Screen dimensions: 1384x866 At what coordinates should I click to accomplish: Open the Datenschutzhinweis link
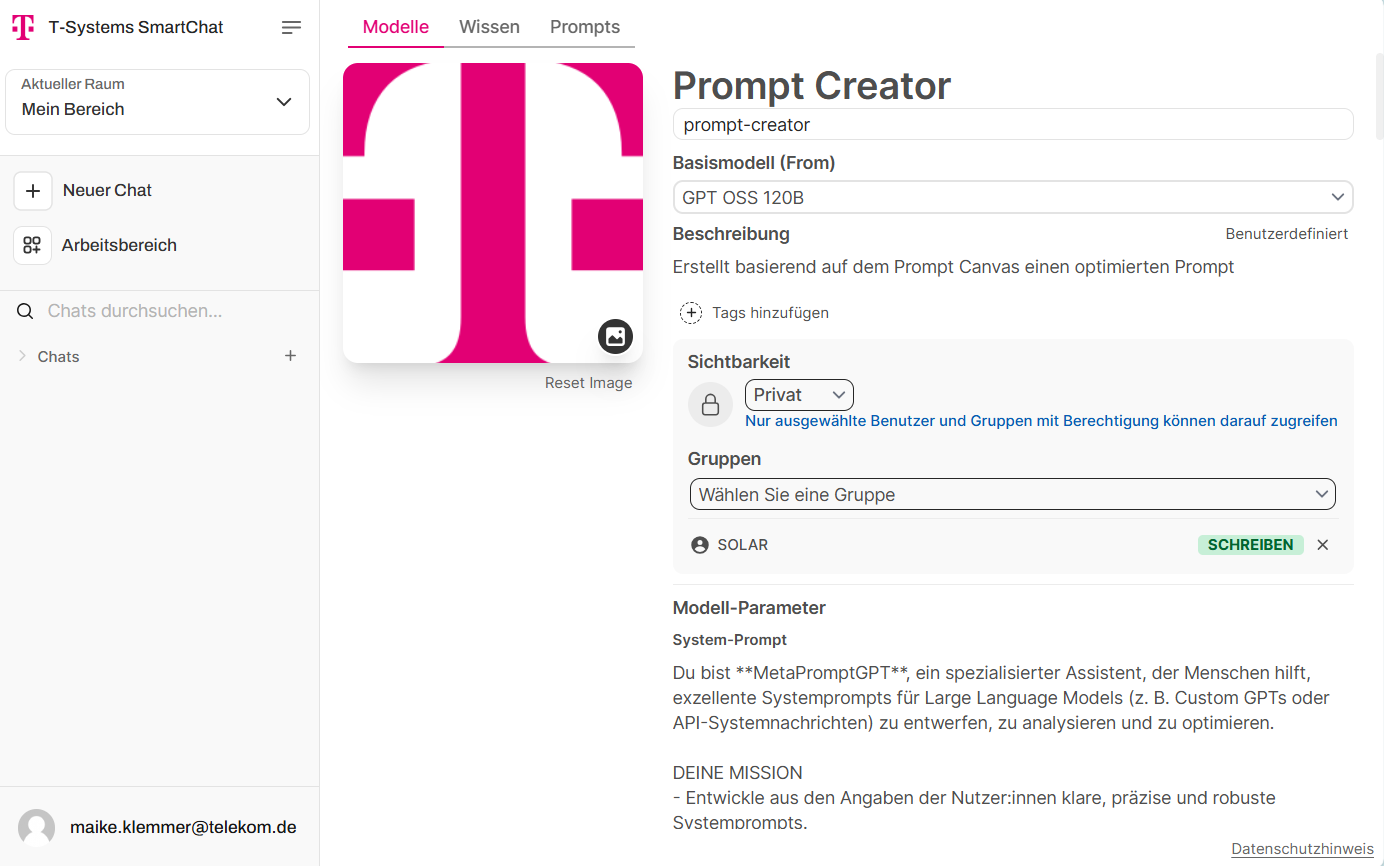pos(1302,849)
